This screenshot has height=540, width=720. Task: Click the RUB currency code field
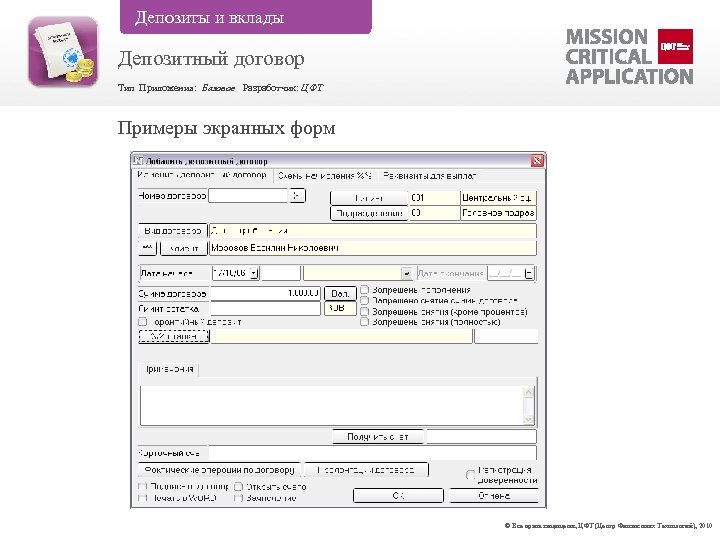(340, 308)
